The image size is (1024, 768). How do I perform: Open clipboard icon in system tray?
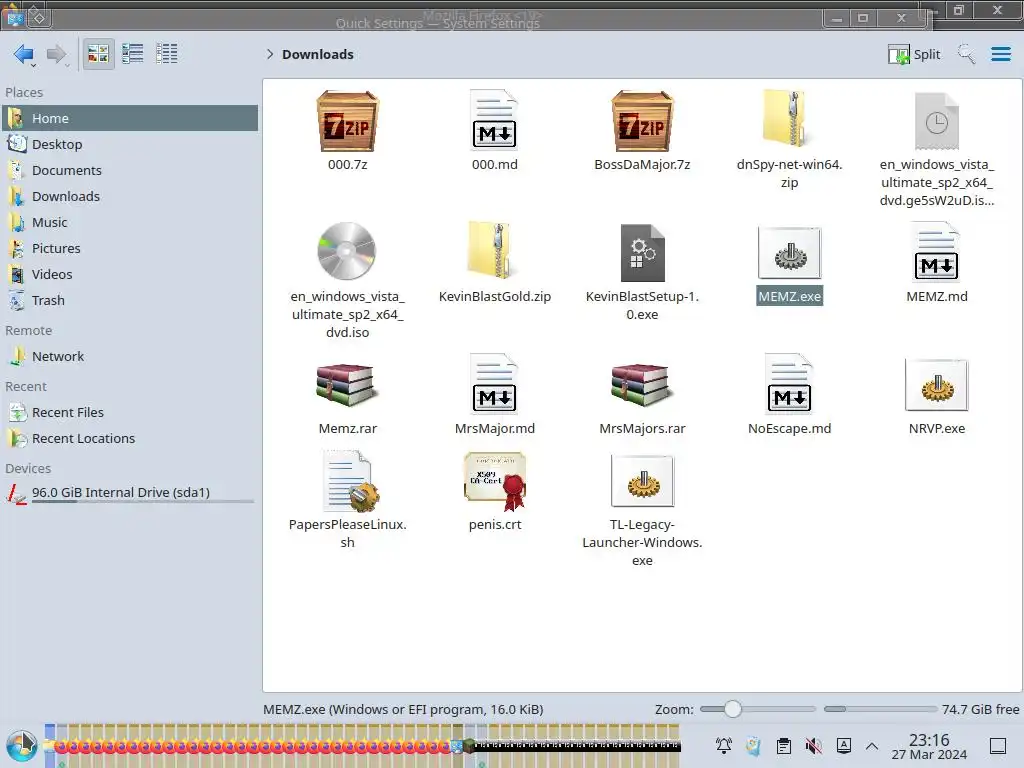784,746
